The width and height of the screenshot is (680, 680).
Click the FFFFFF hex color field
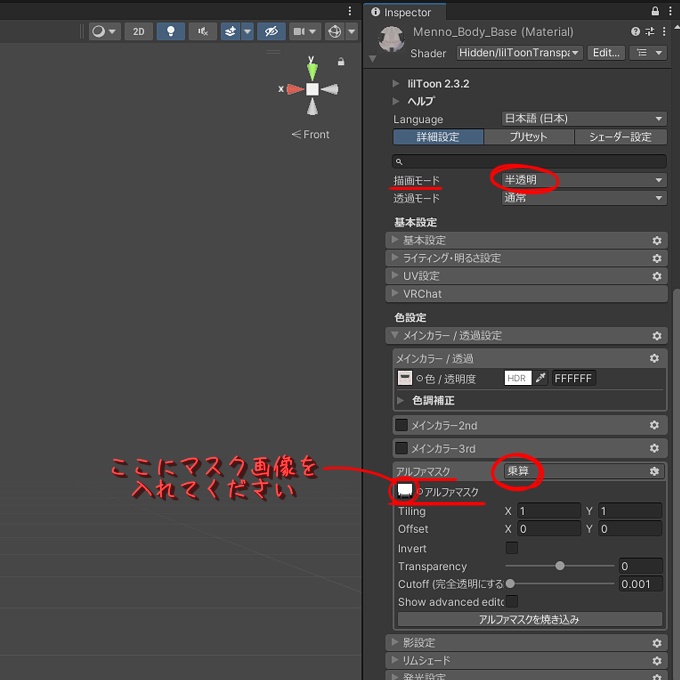[x=573, y=378]
